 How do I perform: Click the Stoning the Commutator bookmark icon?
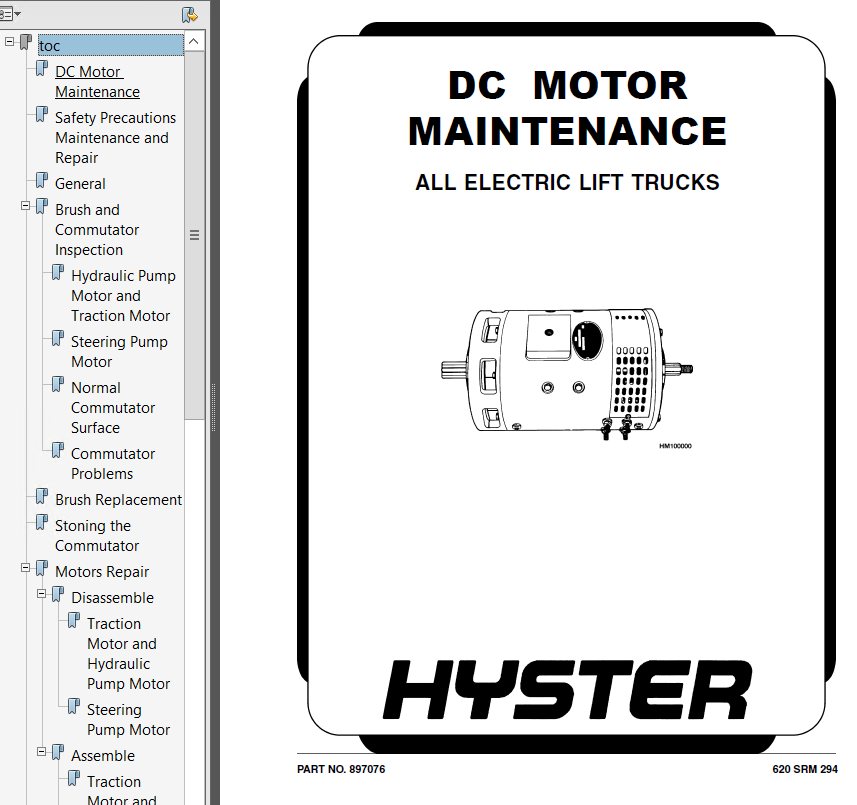pos(42,522)
